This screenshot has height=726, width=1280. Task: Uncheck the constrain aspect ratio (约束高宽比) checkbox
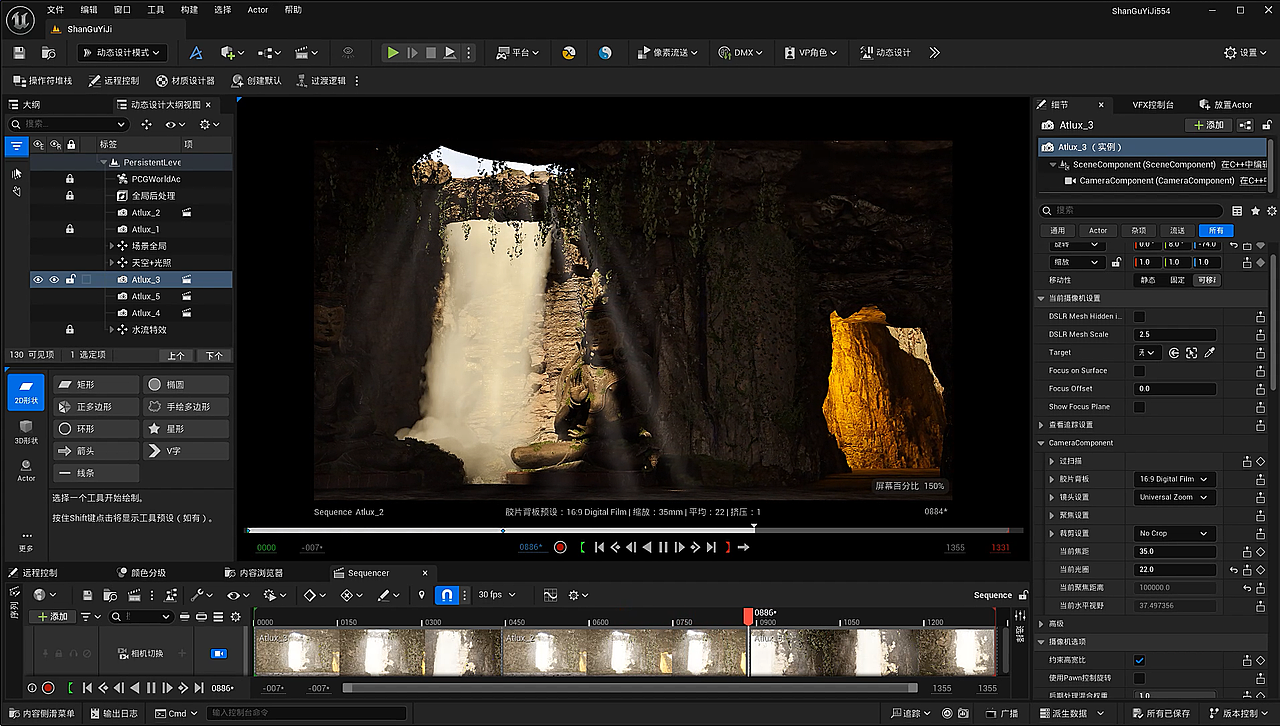click(x=1139, y=660)
